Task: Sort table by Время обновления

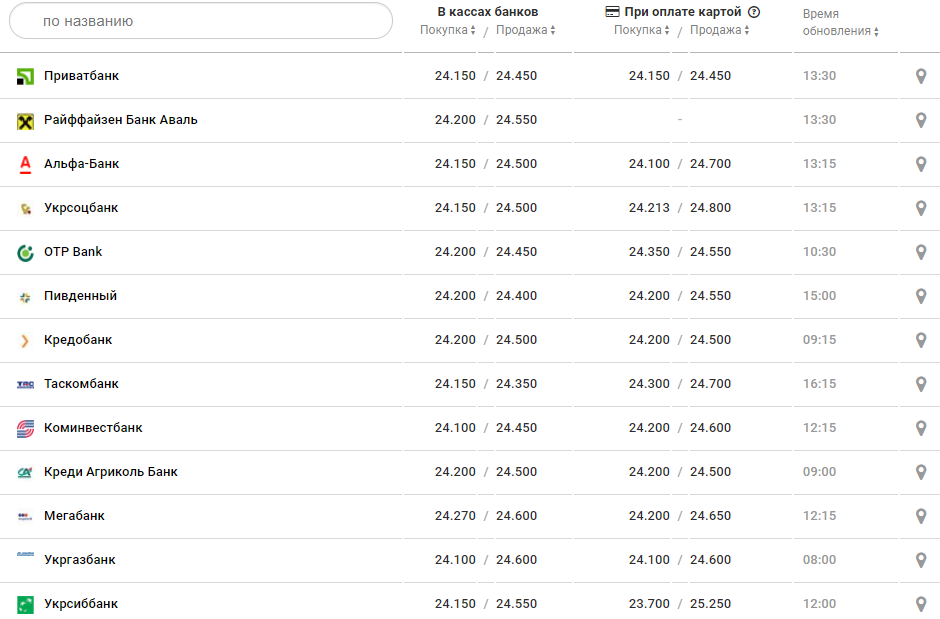Action: tap(840, 31)
